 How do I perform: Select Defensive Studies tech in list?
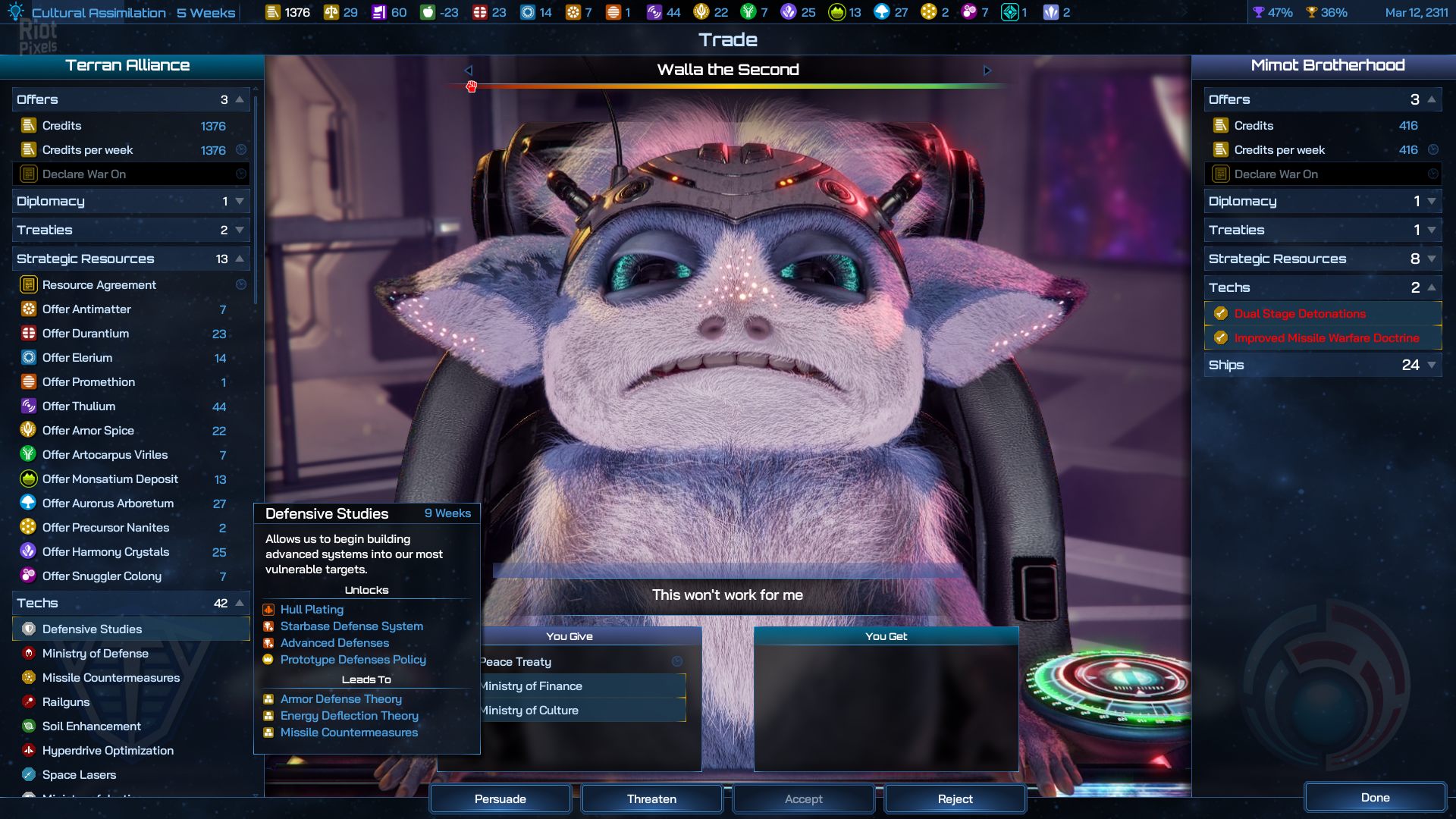93,629
